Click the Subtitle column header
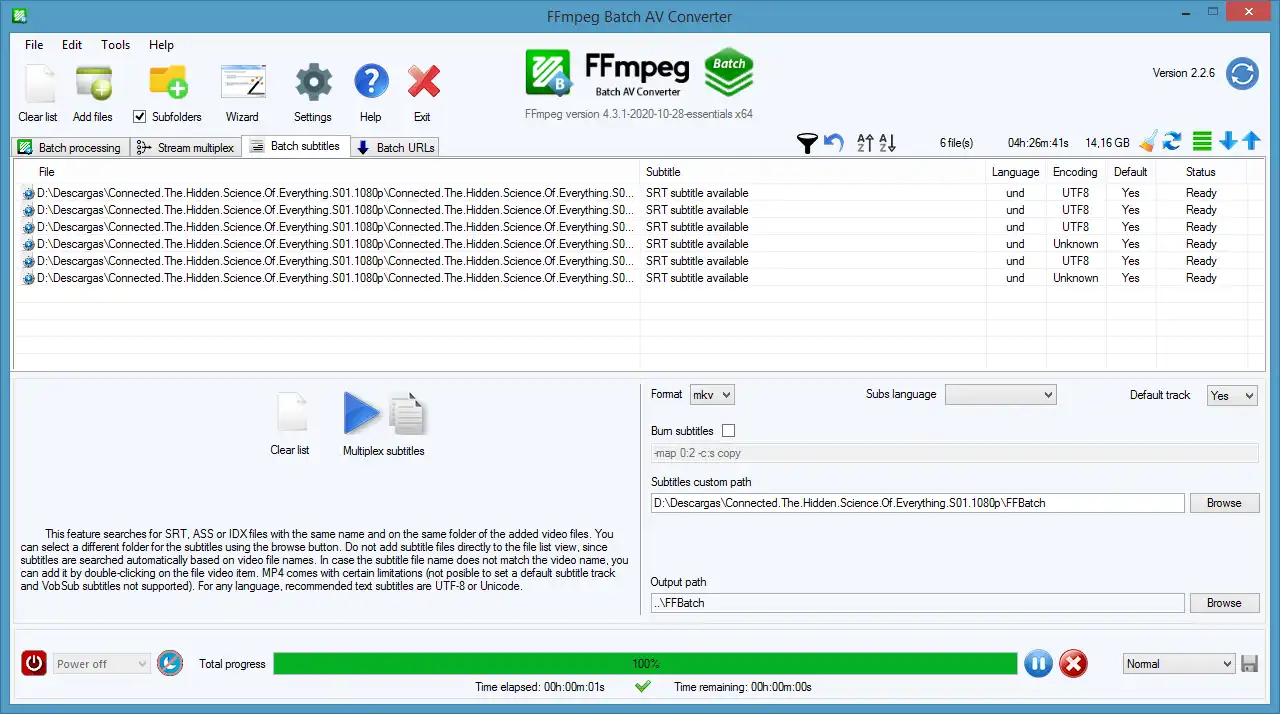The height and width of the screenshot is (714, 1280). (x=813, y=172)
